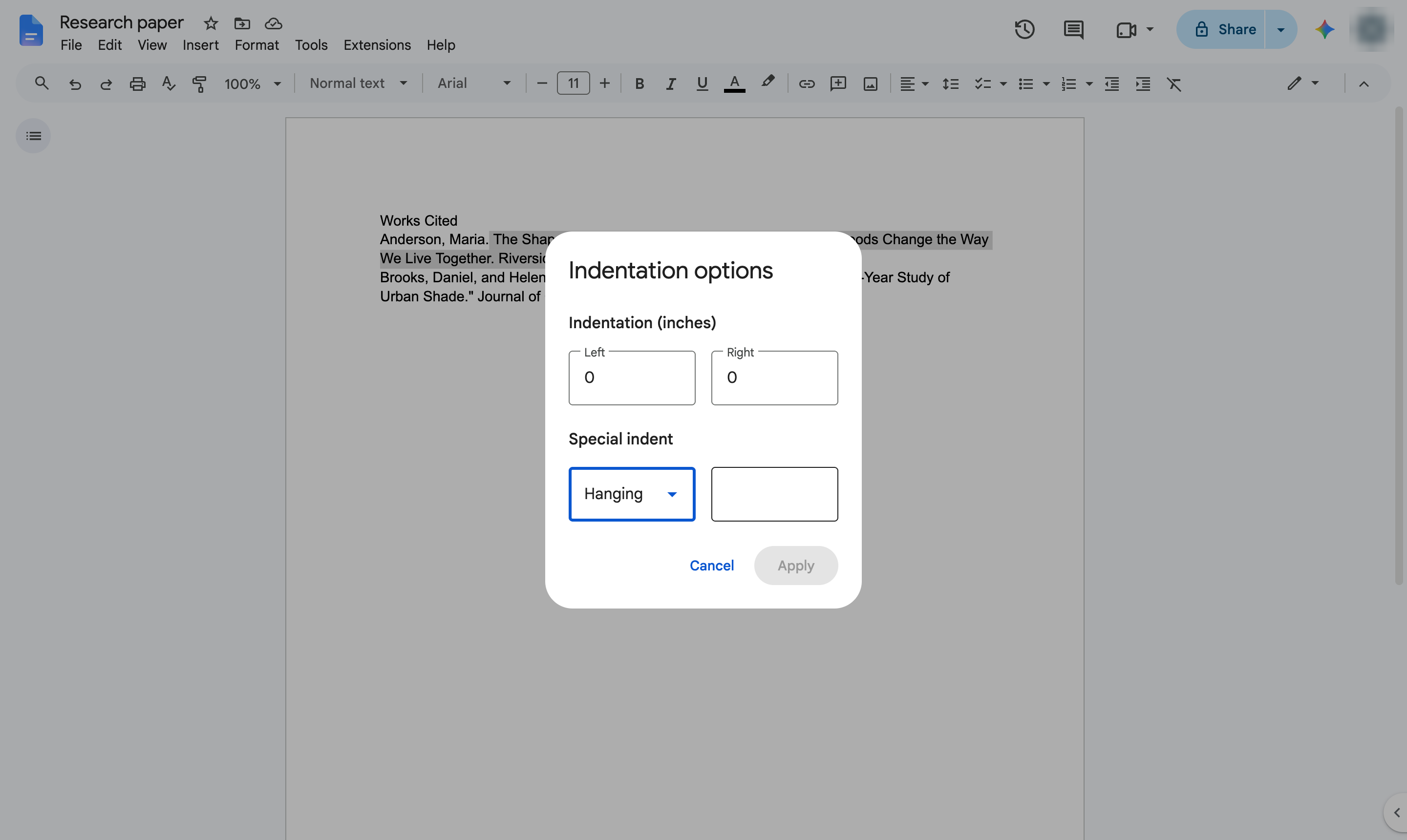The height and width of the screenshot is (840, 1407).
Task: Print the document
Action: pos(138,84)
